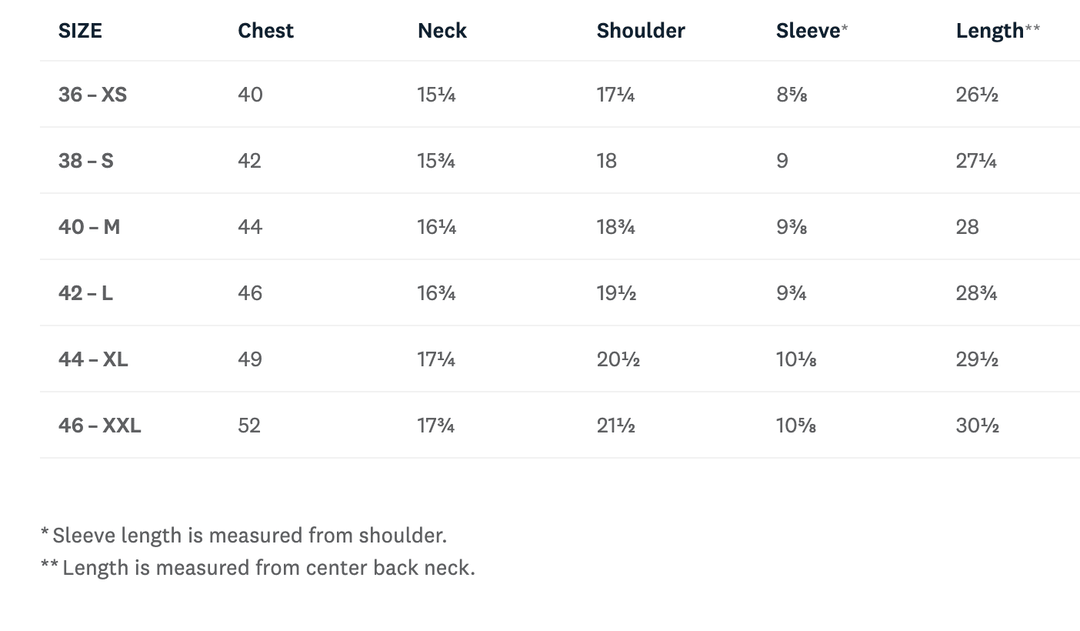
Task: Click length value 26½ in XS row
Action: click(977, 94)
